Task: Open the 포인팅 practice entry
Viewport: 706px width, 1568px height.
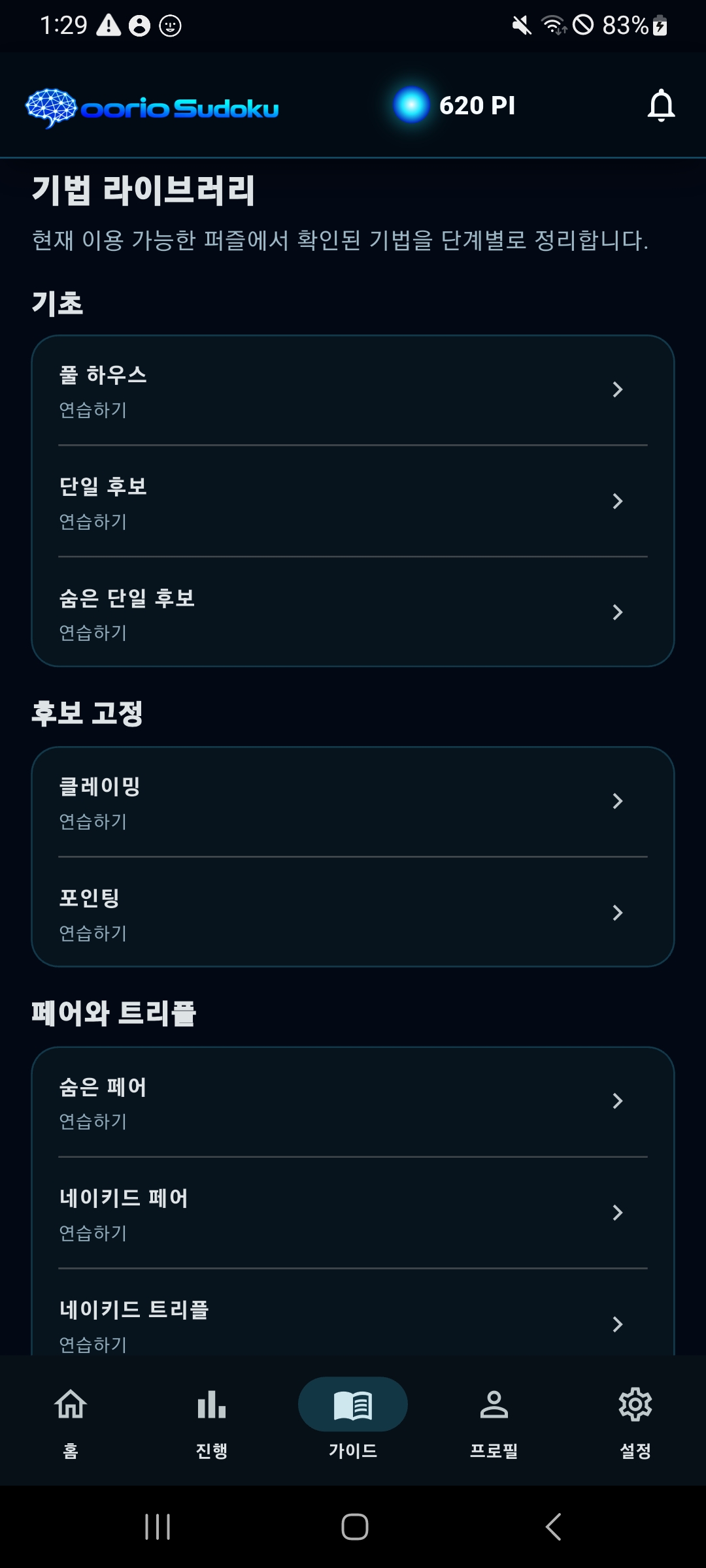Action: click(353, 913)
